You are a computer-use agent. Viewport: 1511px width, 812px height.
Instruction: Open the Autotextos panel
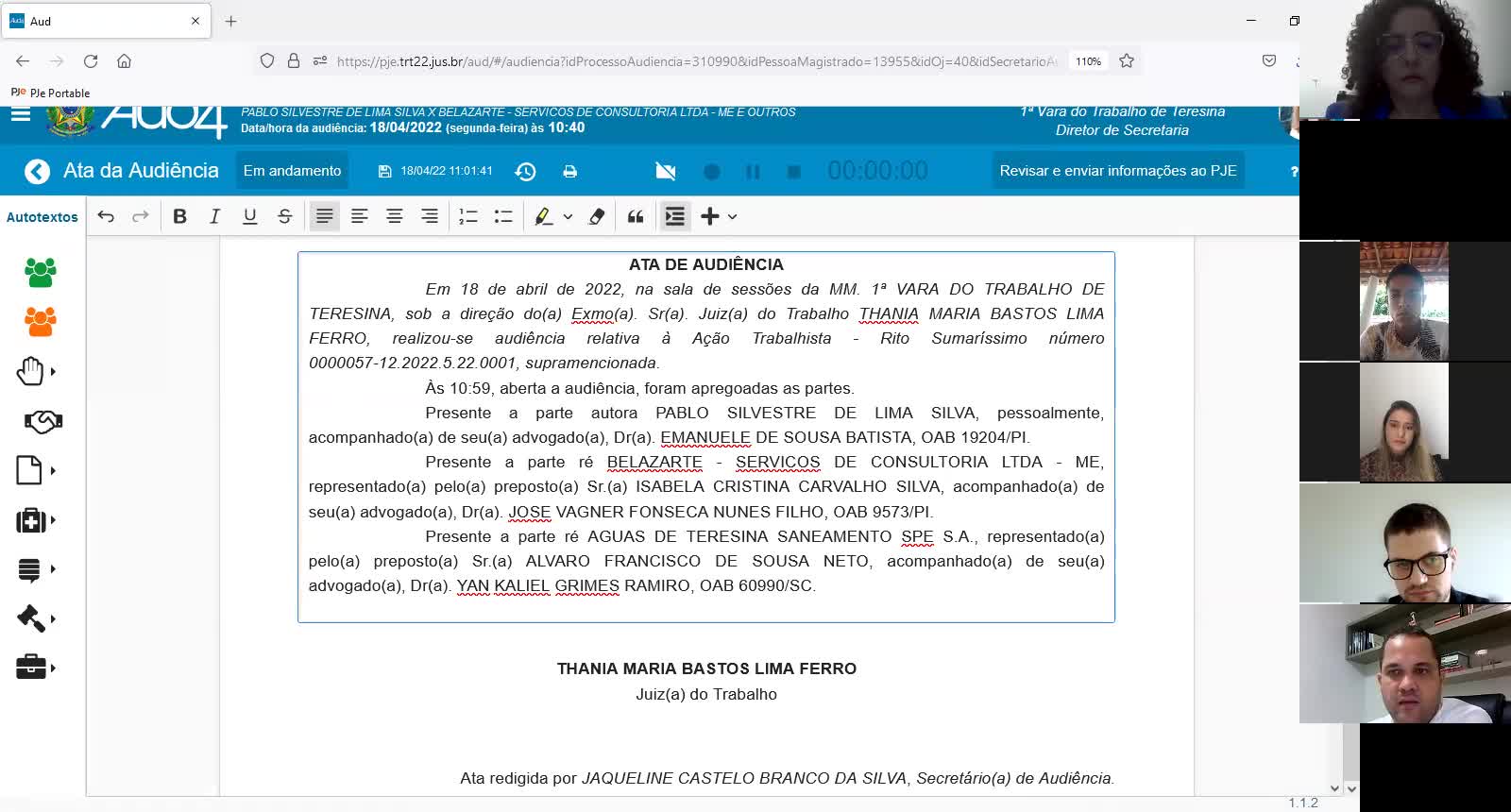click(42, 217)
